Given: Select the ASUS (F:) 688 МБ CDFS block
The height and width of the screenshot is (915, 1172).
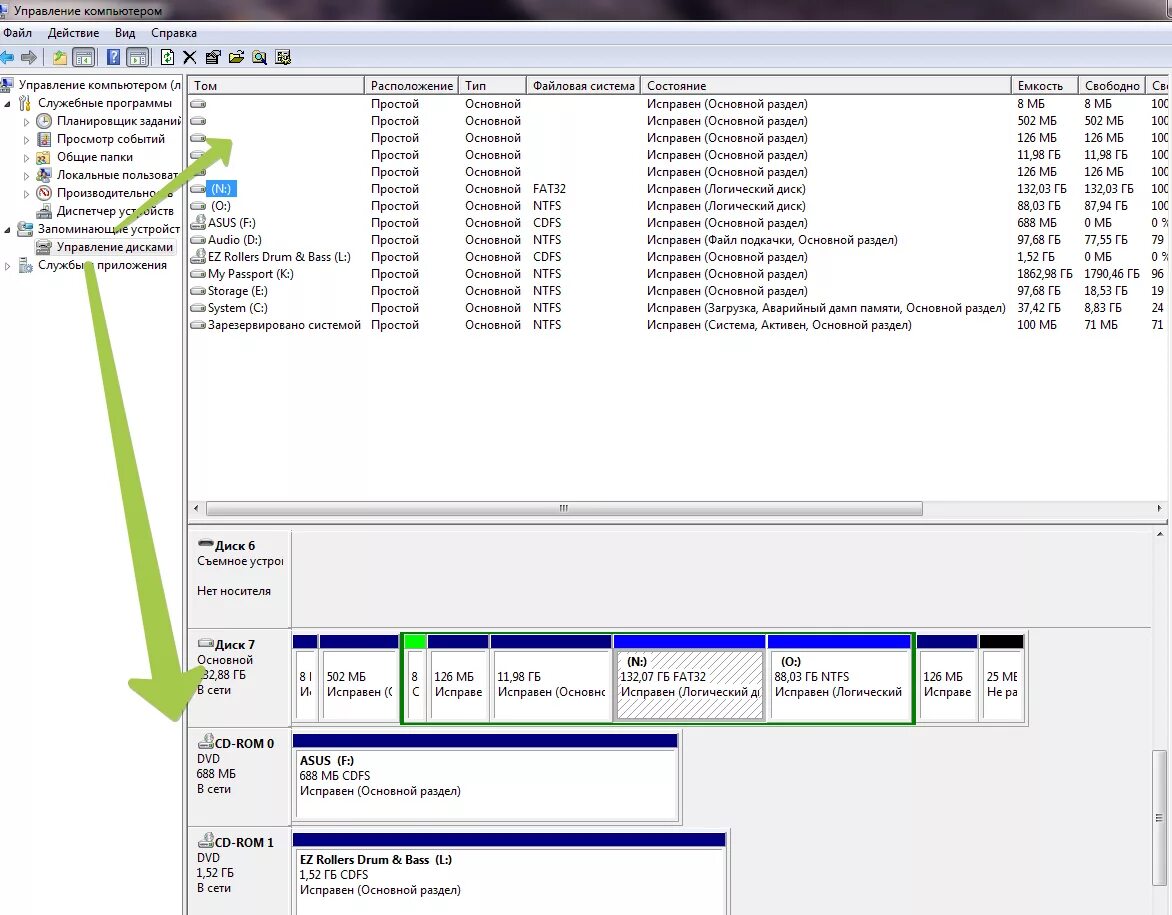Looking at the screenshot, I should [x=485, y=777].
